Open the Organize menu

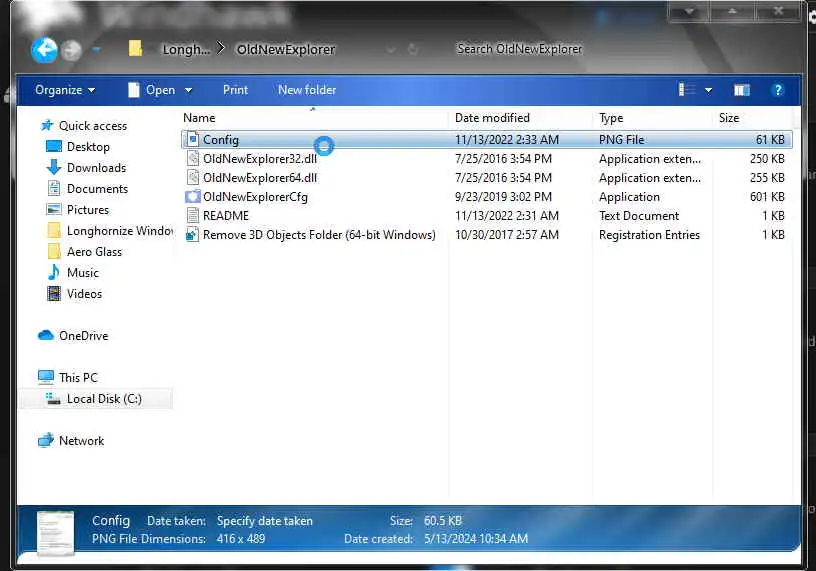point(65,90)
